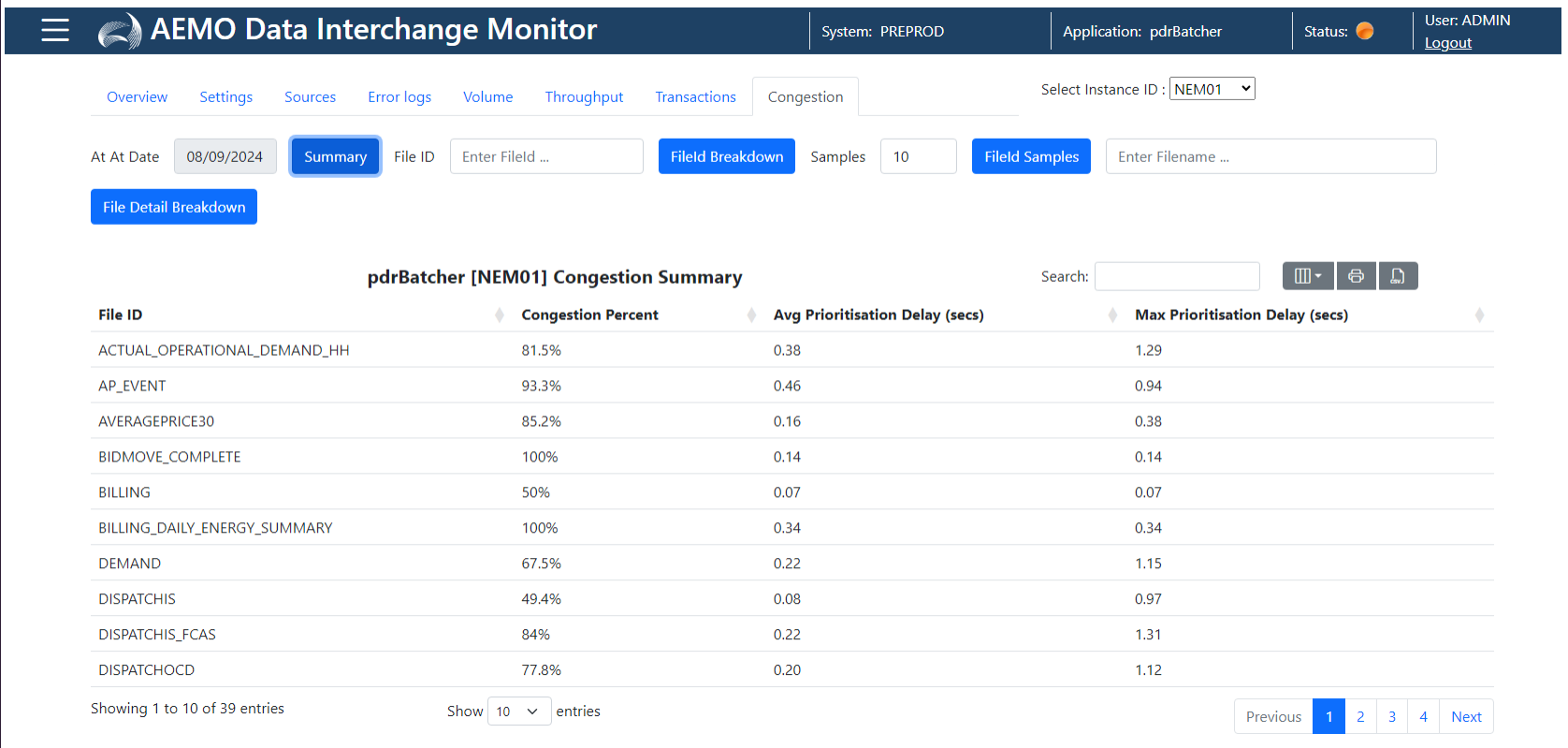Expand the Select Instance ID dropdown
This screenshot has width=1568, height=748.
tap(1212, 89)
